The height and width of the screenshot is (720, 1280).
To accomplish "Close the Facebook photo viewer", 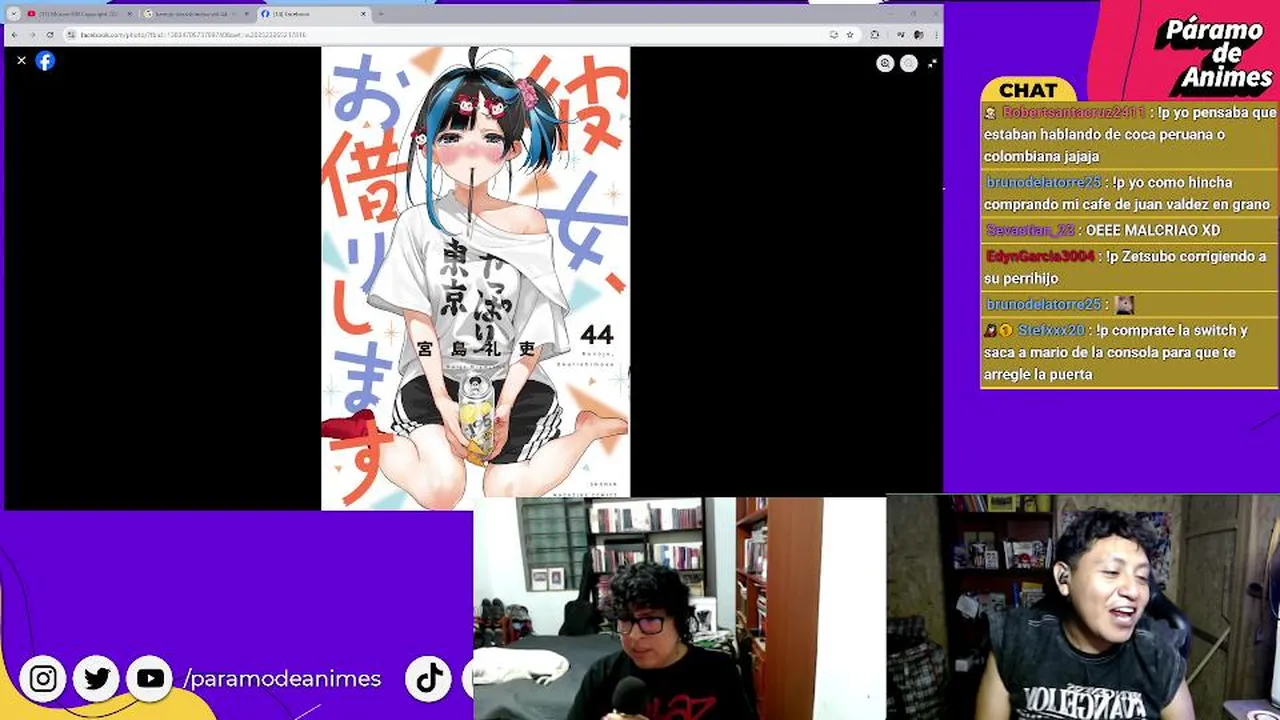I will pyautogui.click(x=21, y=61).
